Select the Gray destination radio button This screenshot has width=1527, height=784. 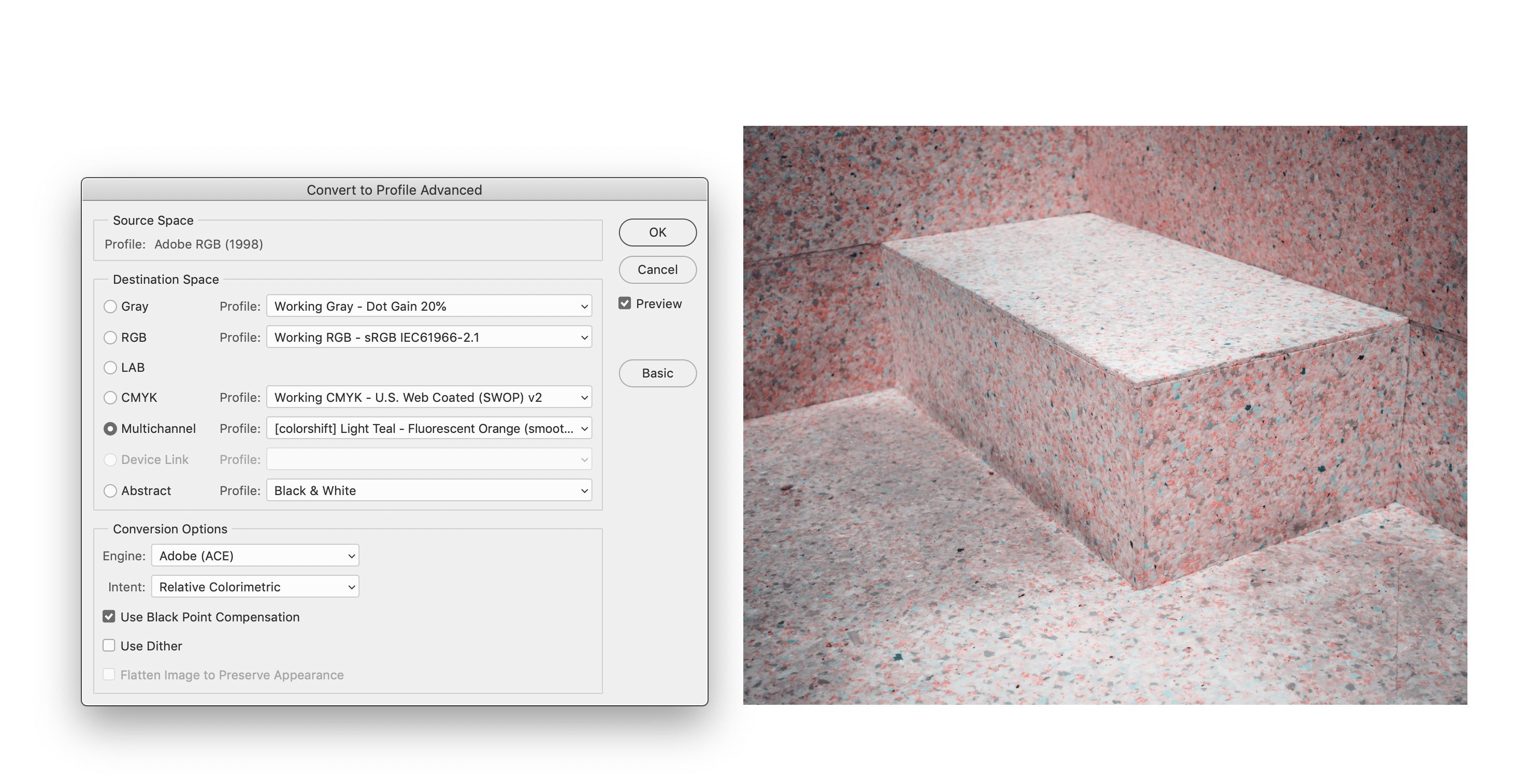click(110, 307)
